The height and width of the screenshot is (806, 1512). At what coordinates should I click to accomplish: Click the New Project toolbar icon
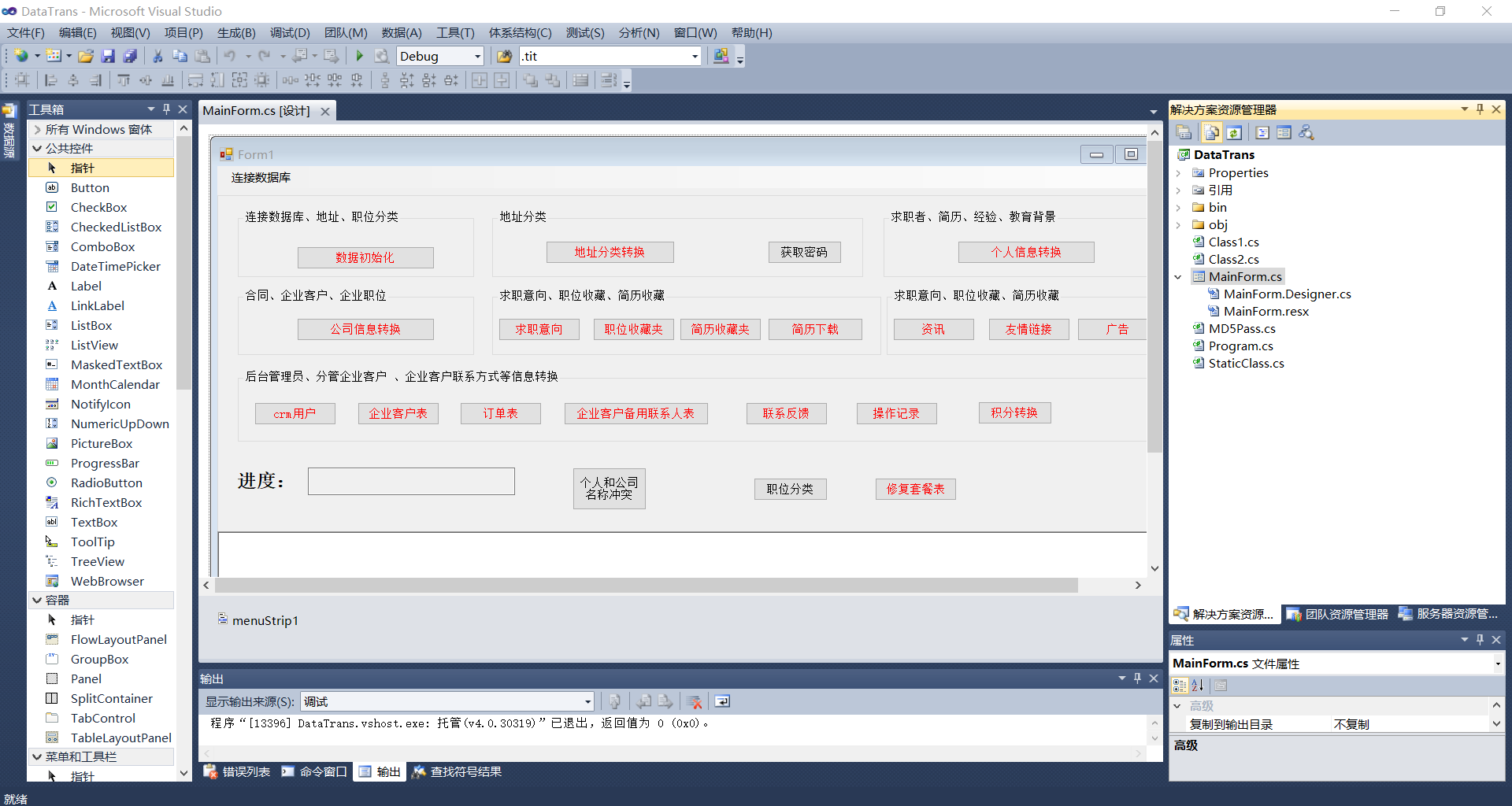(x=22, y=56)
